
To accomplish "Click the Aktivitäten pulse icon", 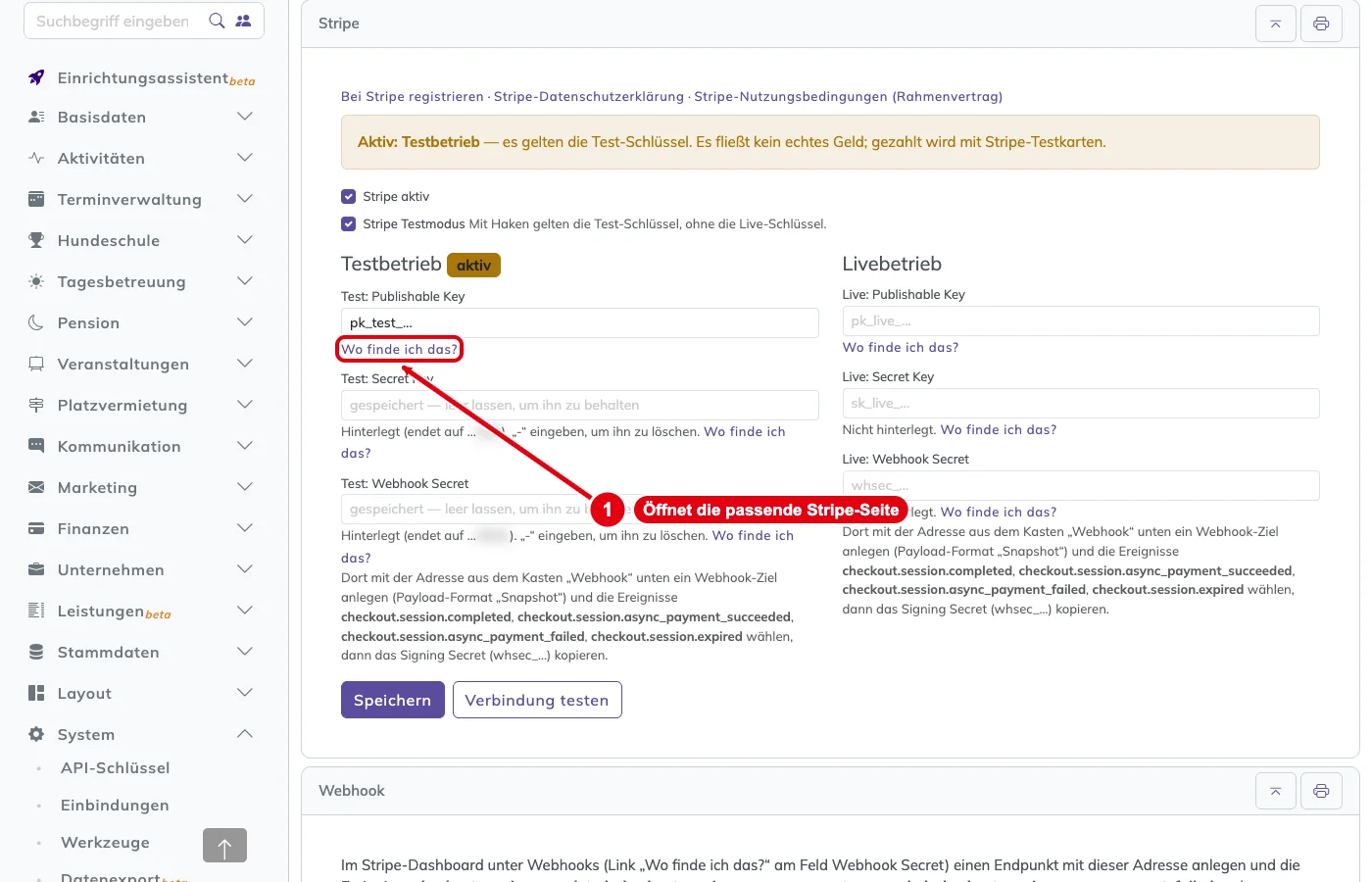I will [36, 158].
